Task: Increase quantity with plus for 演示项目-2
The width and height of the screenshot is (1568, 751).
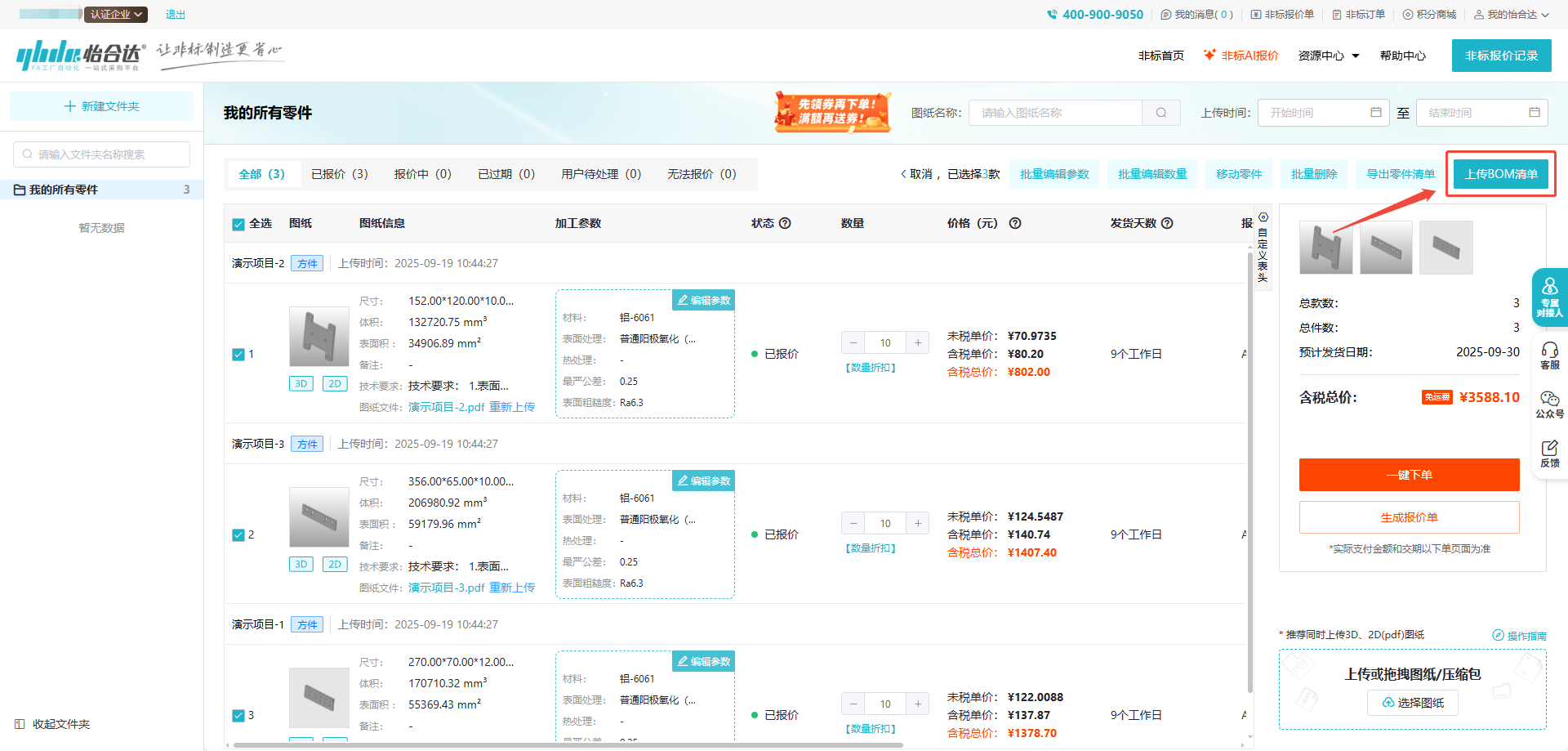Action: coord(918,343)
